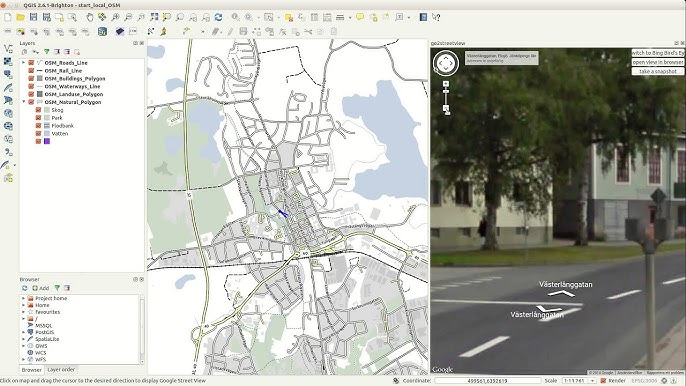The width and height of the screenshot is (686, 386).
Task: Follow lower Västerlånggatan street view arrow
Action: (x=549, y=309)
